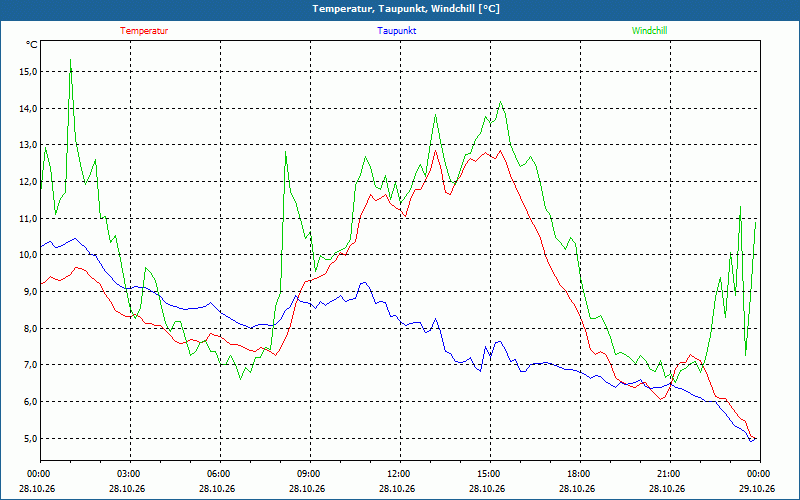Click the 06:00 time axis label
This screenshot has width=800, height=500.
tap(220, 474)
